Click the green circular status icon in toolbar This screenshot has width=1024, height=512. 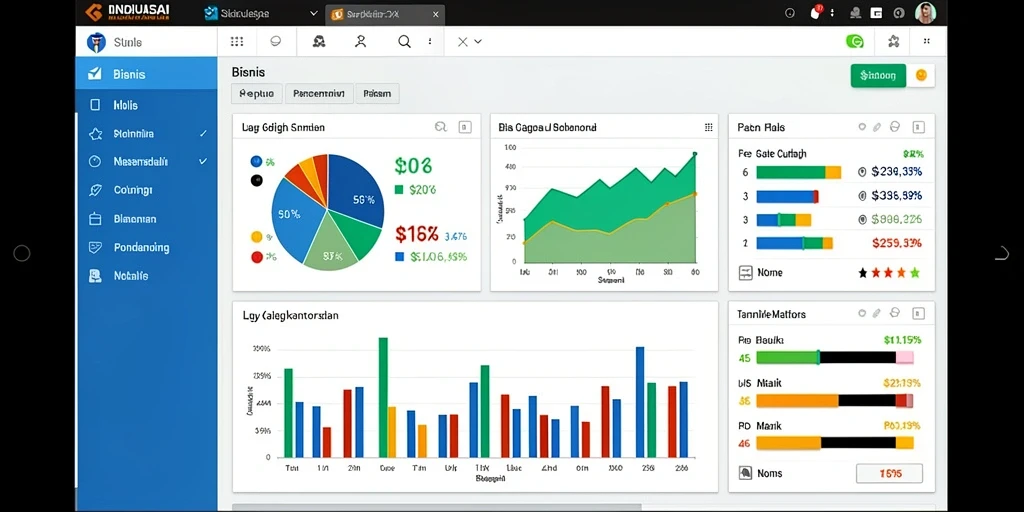pos(854,42)
